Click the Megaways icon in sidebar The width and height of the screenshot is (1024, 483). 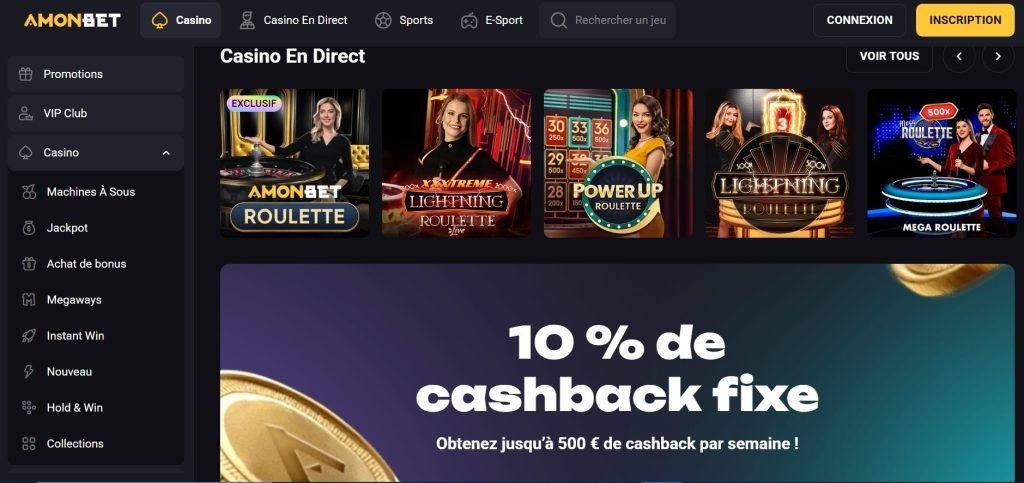29,300
